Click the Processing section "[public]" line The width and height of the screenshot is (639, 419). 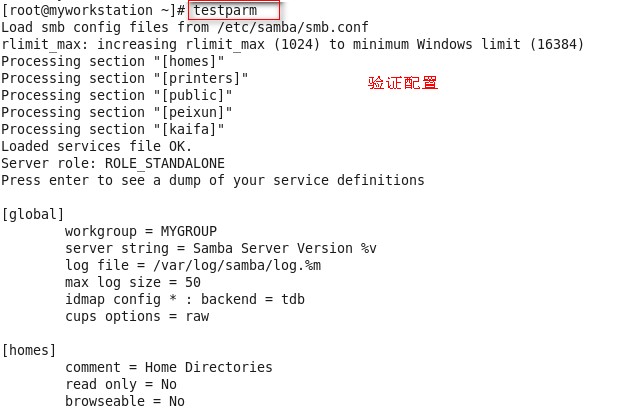pos(117,95)
